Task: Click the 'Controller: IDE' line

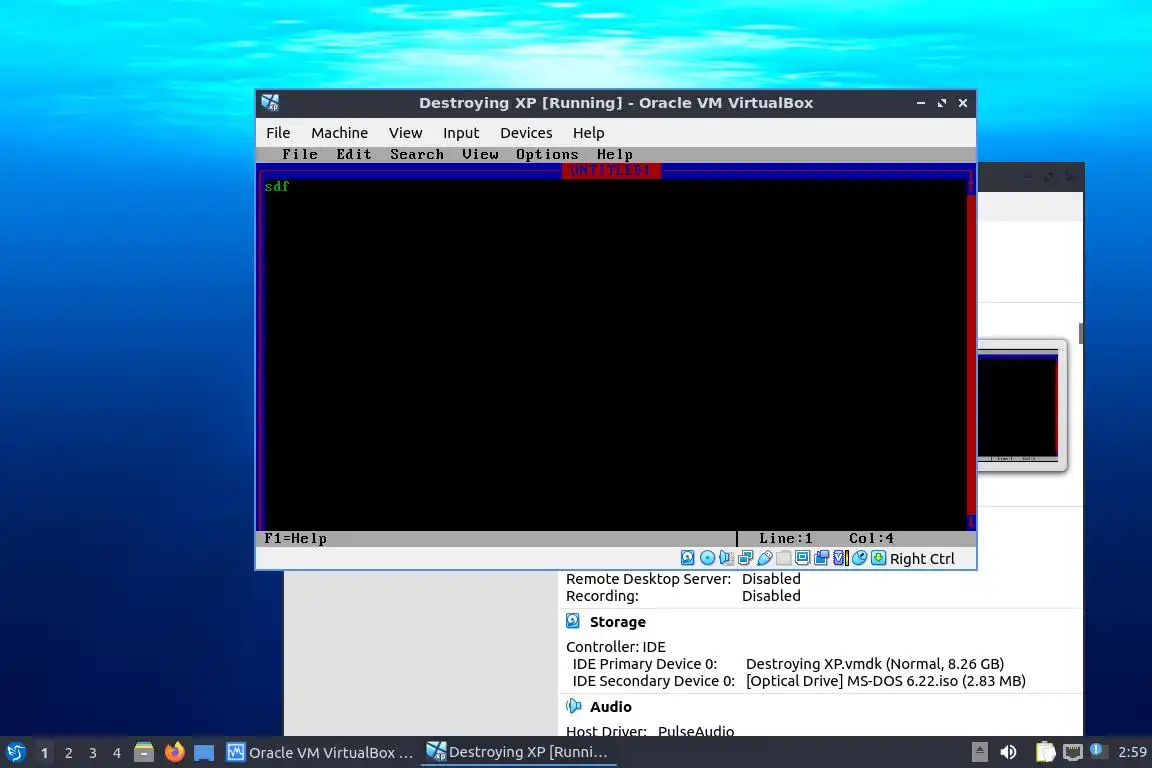Action: coord(616,647)
